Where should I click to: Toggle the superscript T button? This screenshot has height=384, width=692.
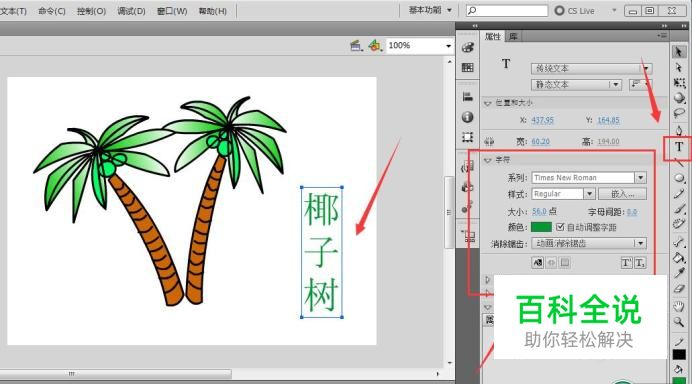coord(626,263)
